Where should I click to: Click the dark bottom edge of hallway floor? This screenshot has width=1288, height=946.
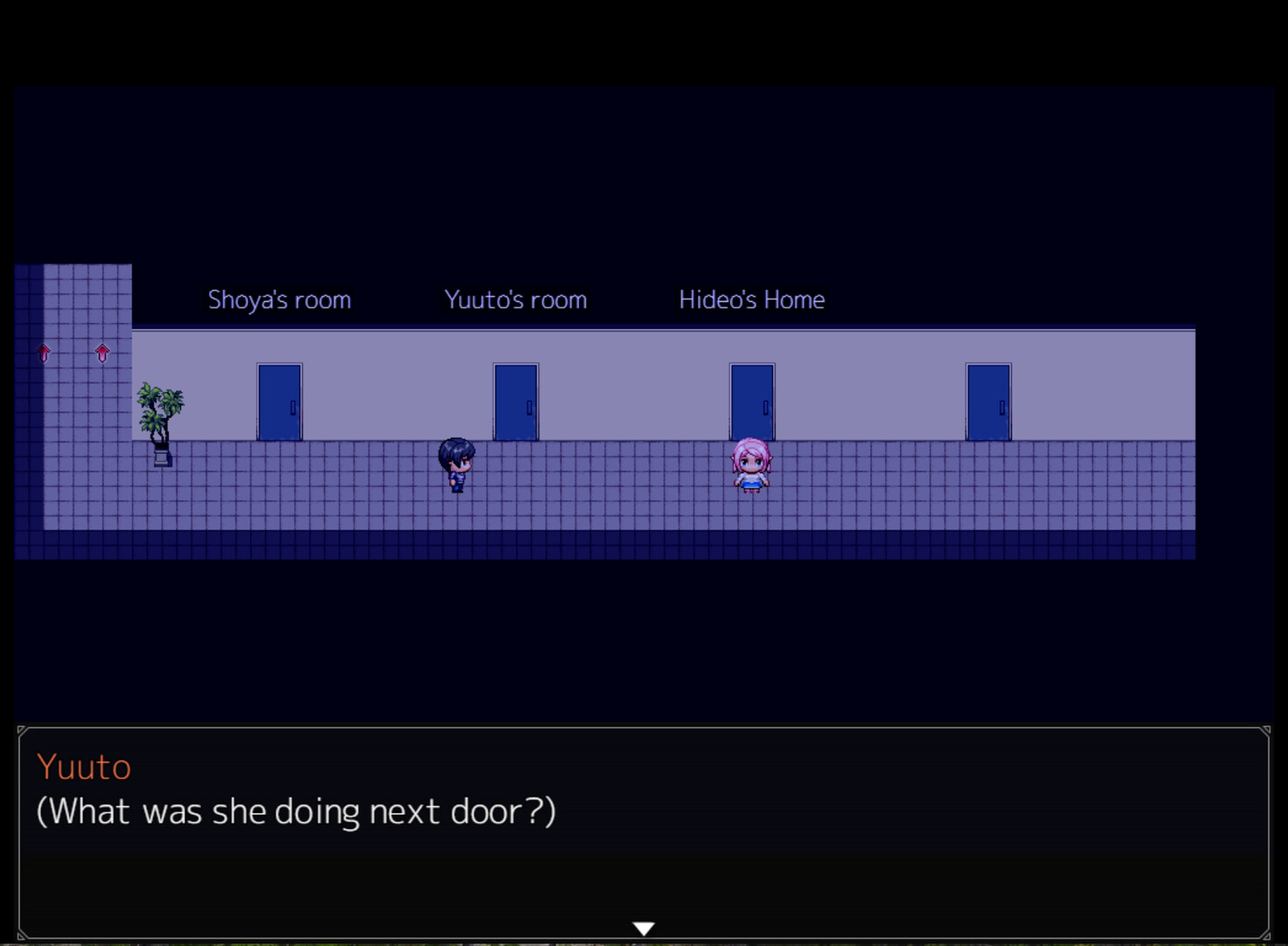coord(613,545)
